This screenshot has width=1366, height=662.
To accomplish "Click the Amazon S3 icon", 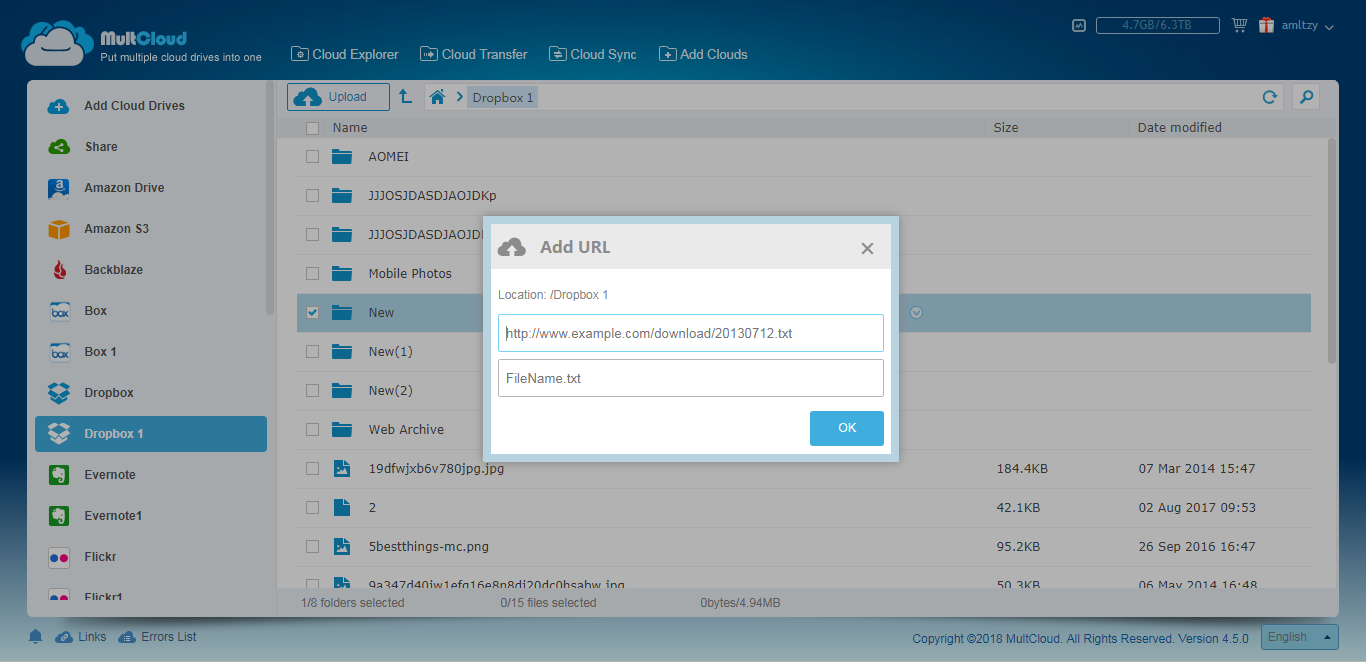I will coord(59,229).
